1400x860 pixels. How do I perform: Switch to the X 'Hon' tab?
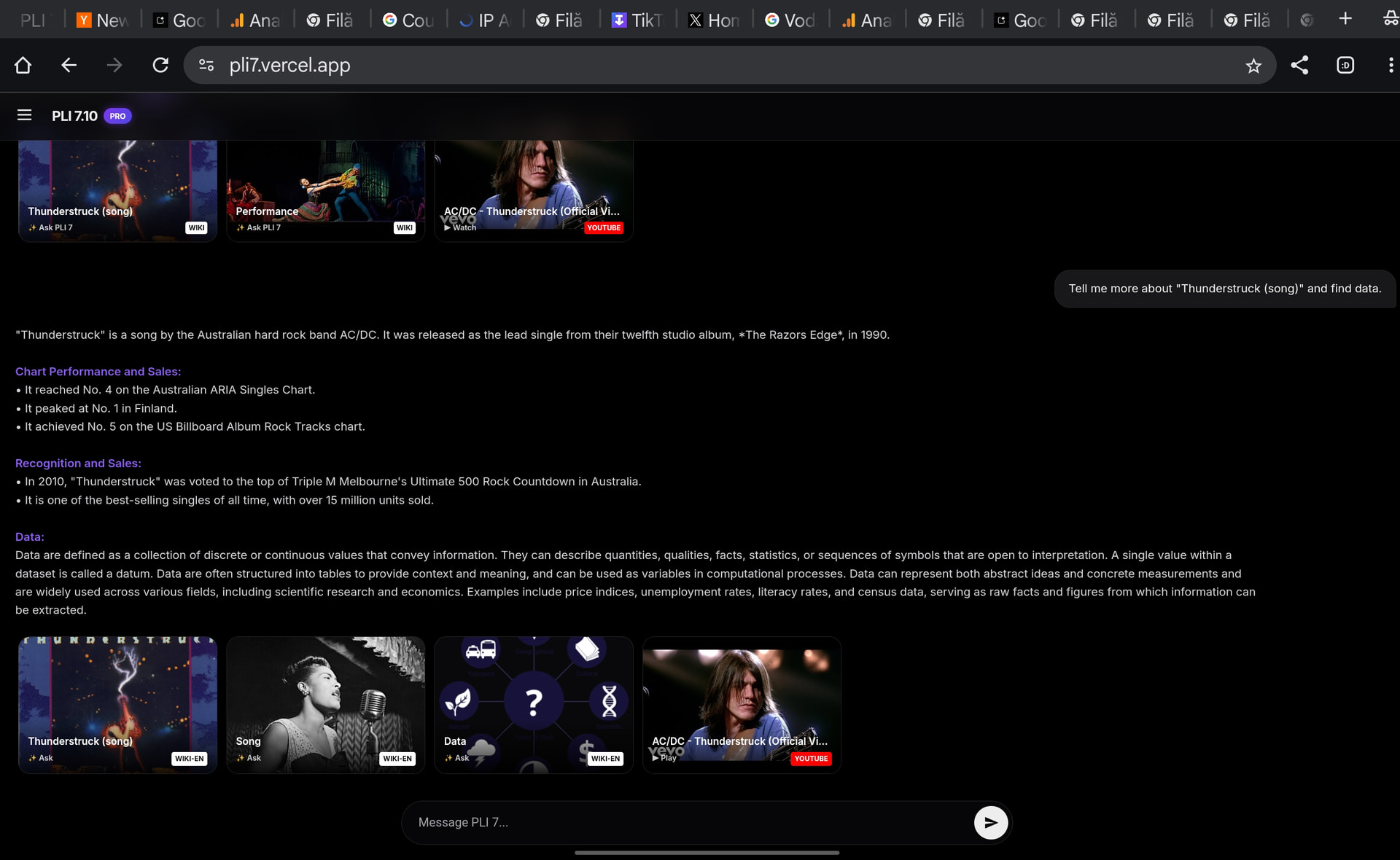coord(714,20)
